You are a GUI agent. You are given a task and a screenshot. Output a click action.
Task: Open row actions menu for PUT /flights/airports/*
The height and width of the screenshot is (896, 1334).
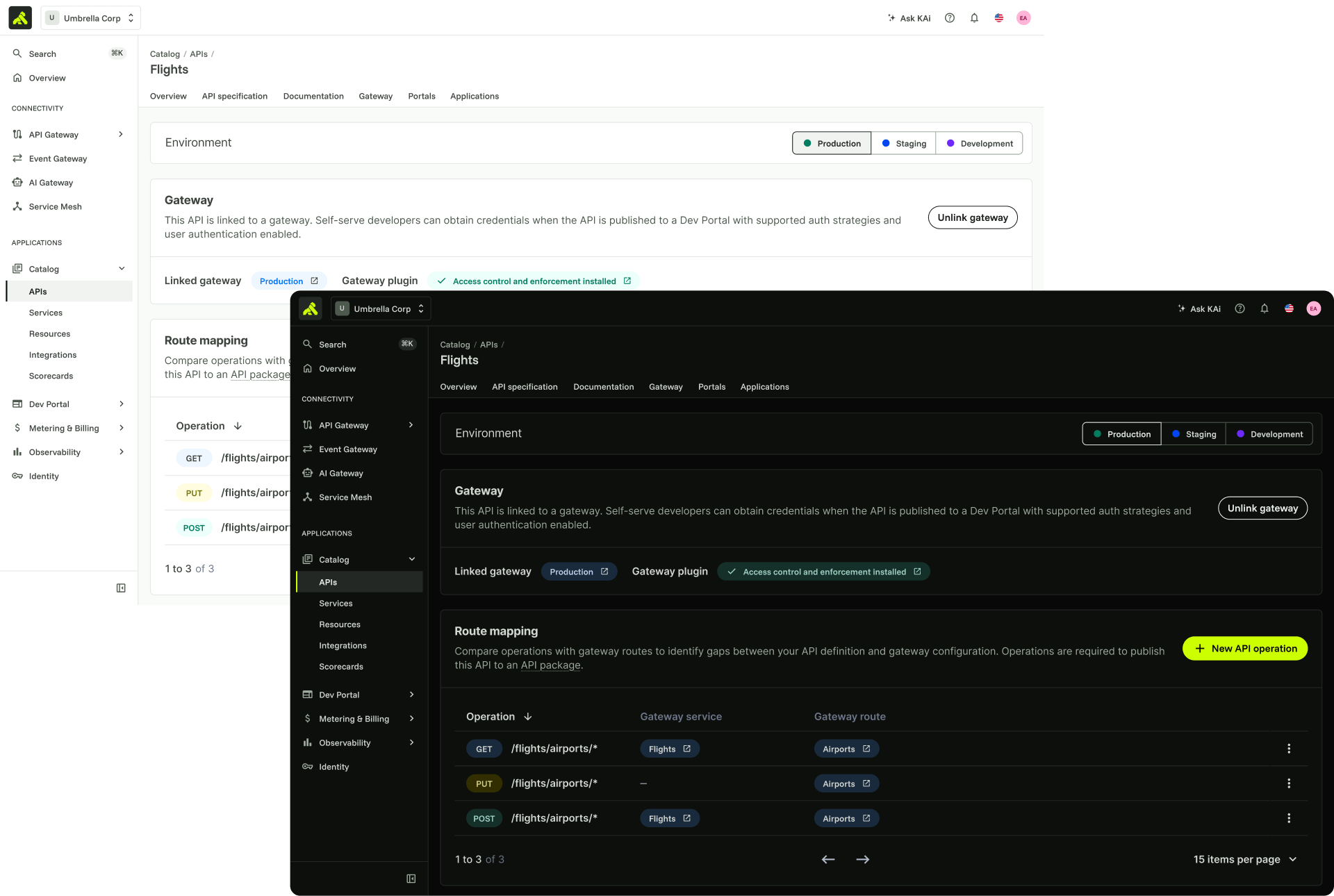coord(1289,783)
